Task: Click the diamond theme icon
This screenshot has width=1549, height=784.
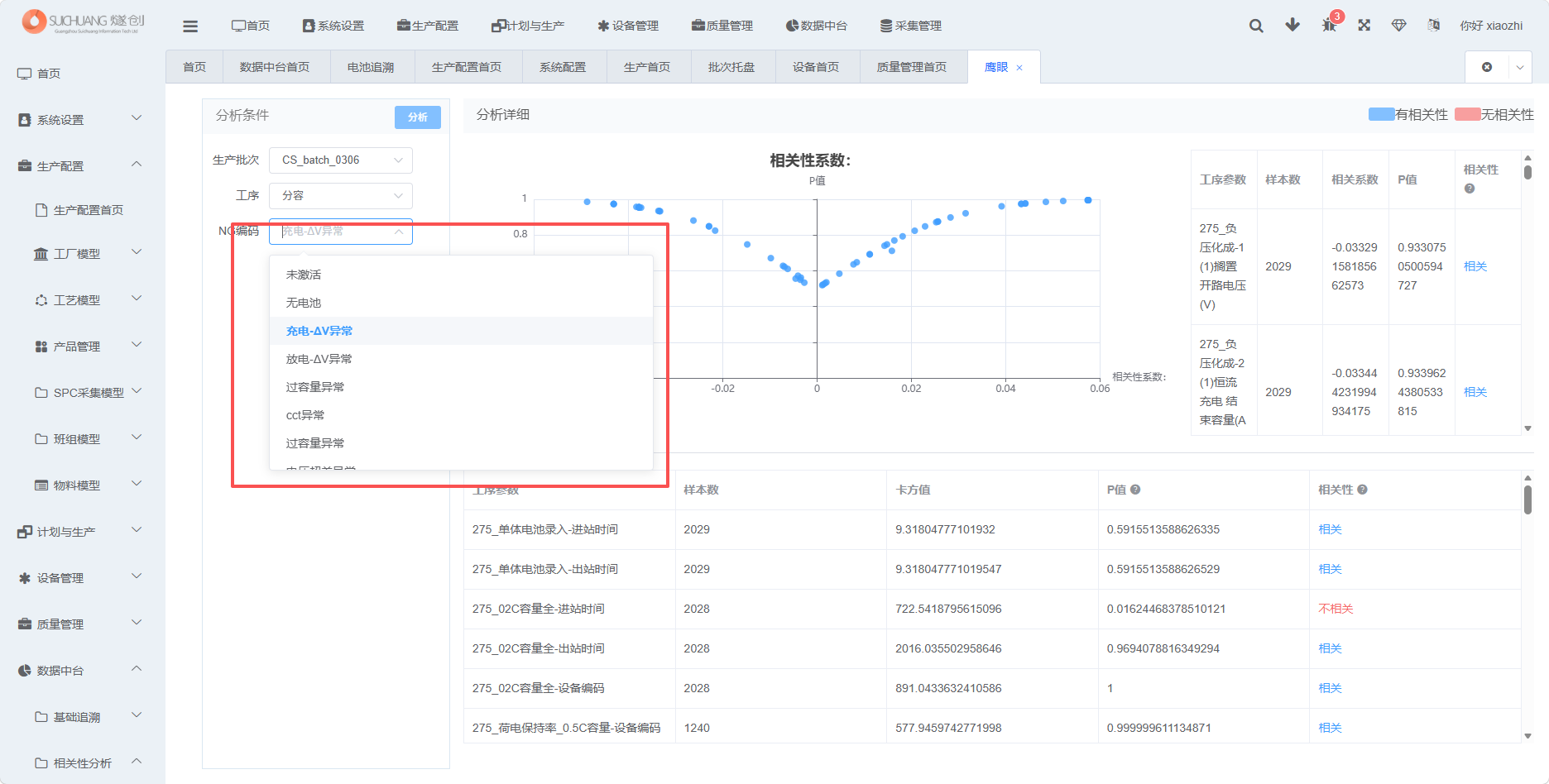Action: pos(1399,26)
